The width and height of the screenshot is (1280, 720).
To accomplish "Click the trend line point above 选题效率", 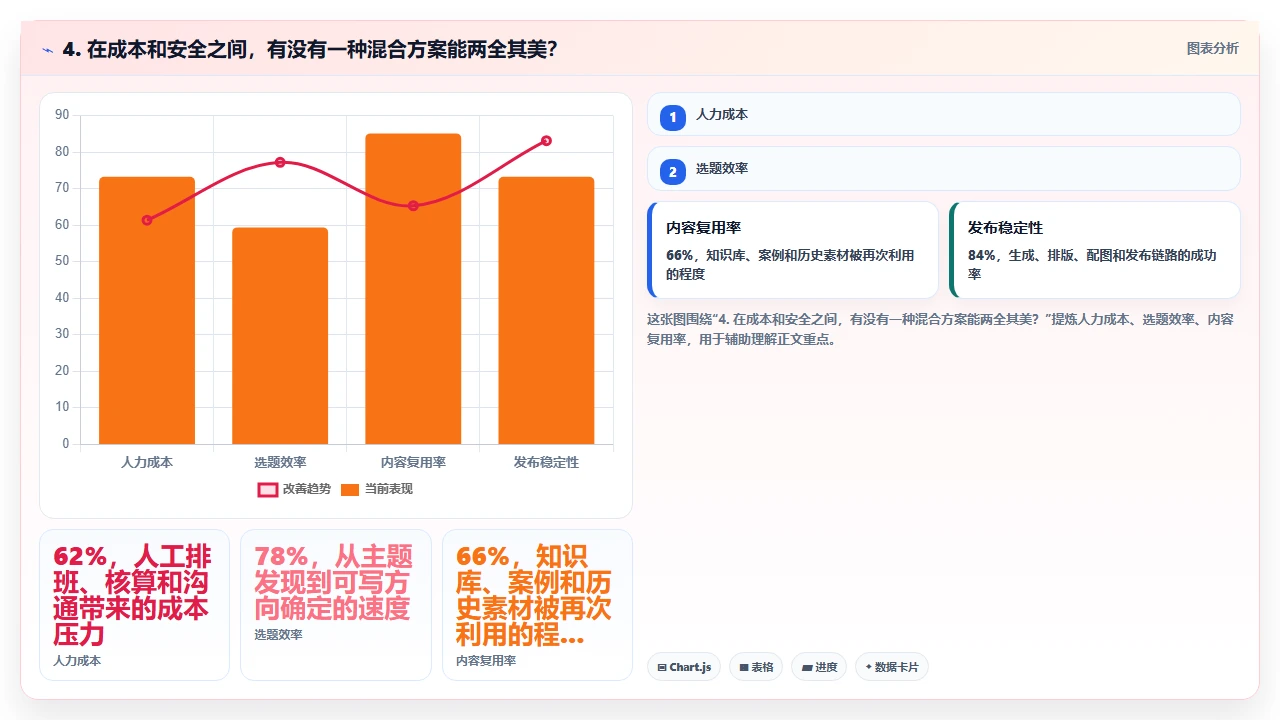I will 280,162.
